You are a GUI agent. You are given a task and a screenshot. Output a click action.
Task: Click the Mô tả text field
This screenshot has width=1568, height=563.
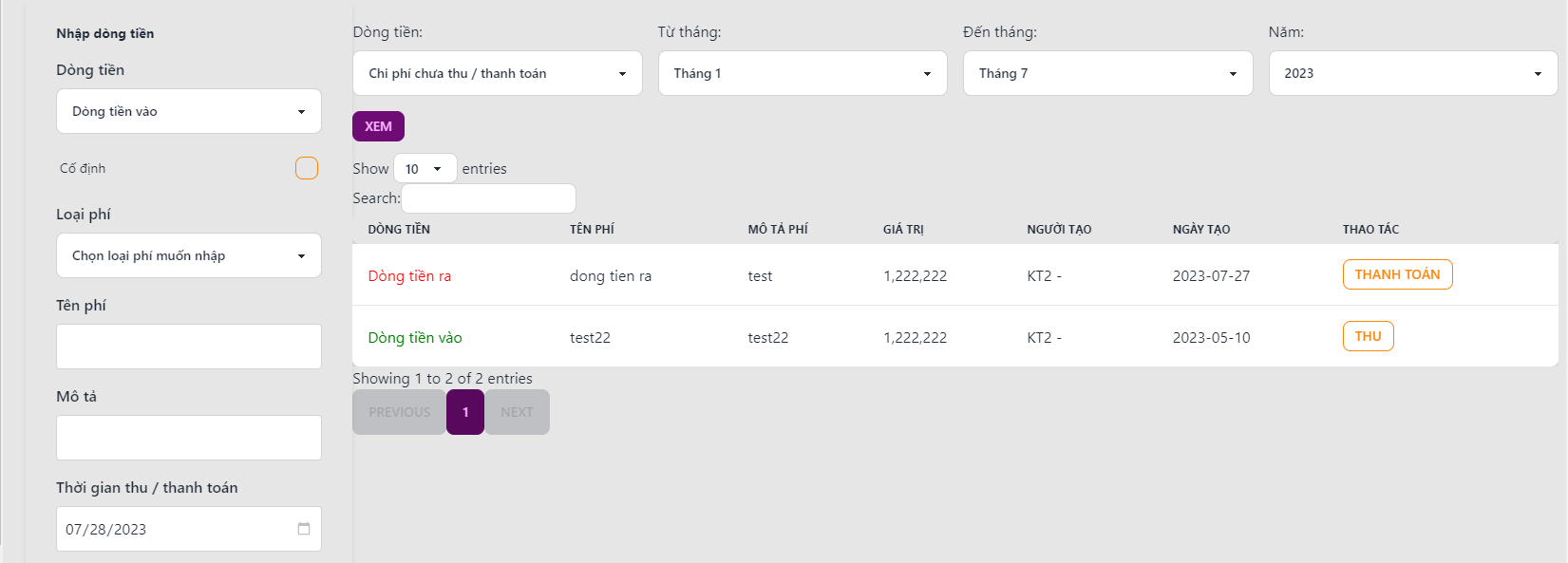pos(189,438)
